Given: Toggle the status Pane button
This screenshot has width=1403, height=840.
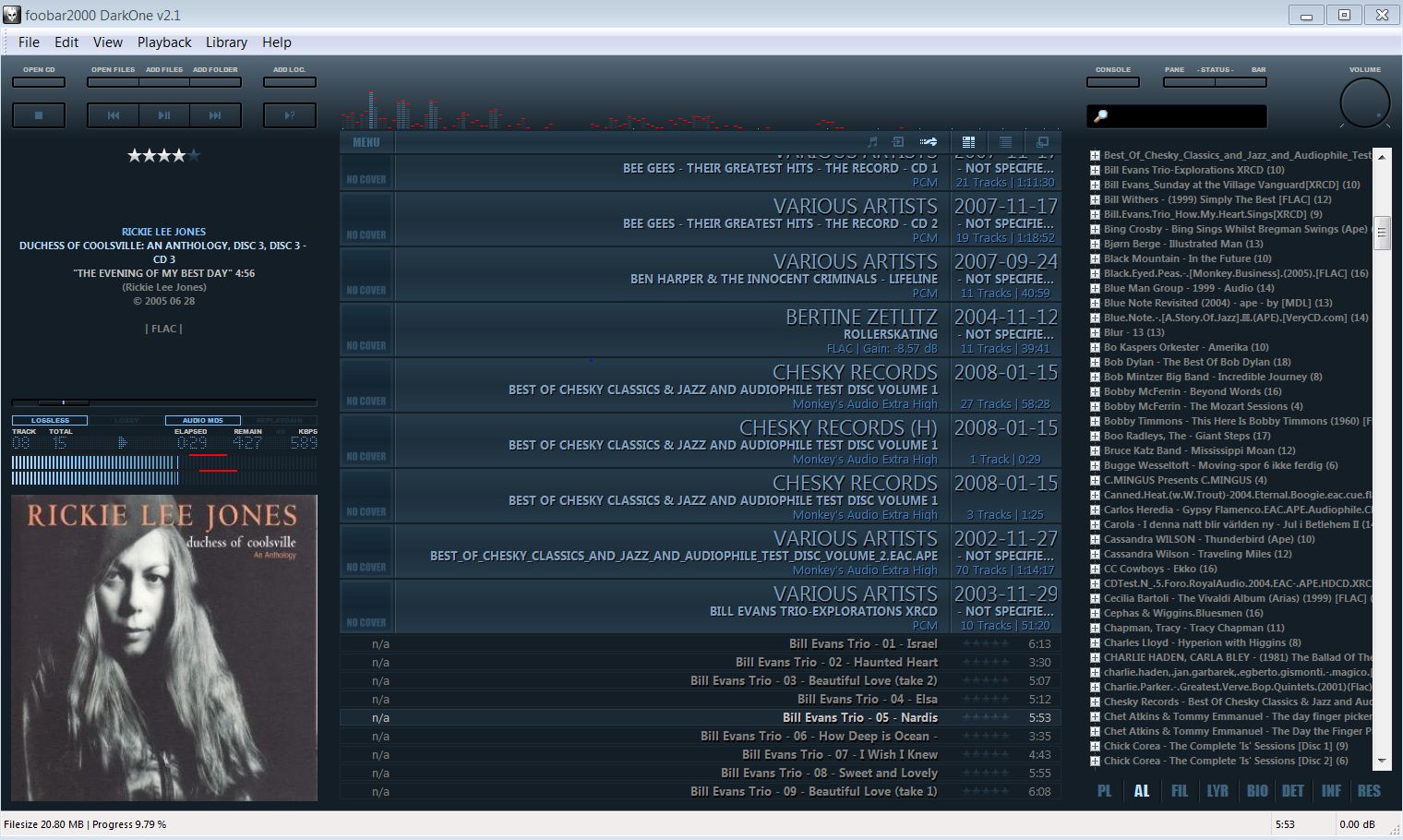Looking at the screenshot, I should pos(1189,81).
